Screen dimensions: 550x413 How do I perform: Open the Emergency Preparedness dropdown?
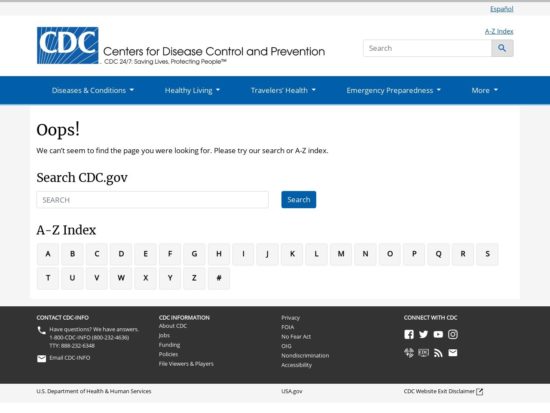(393, 91)
